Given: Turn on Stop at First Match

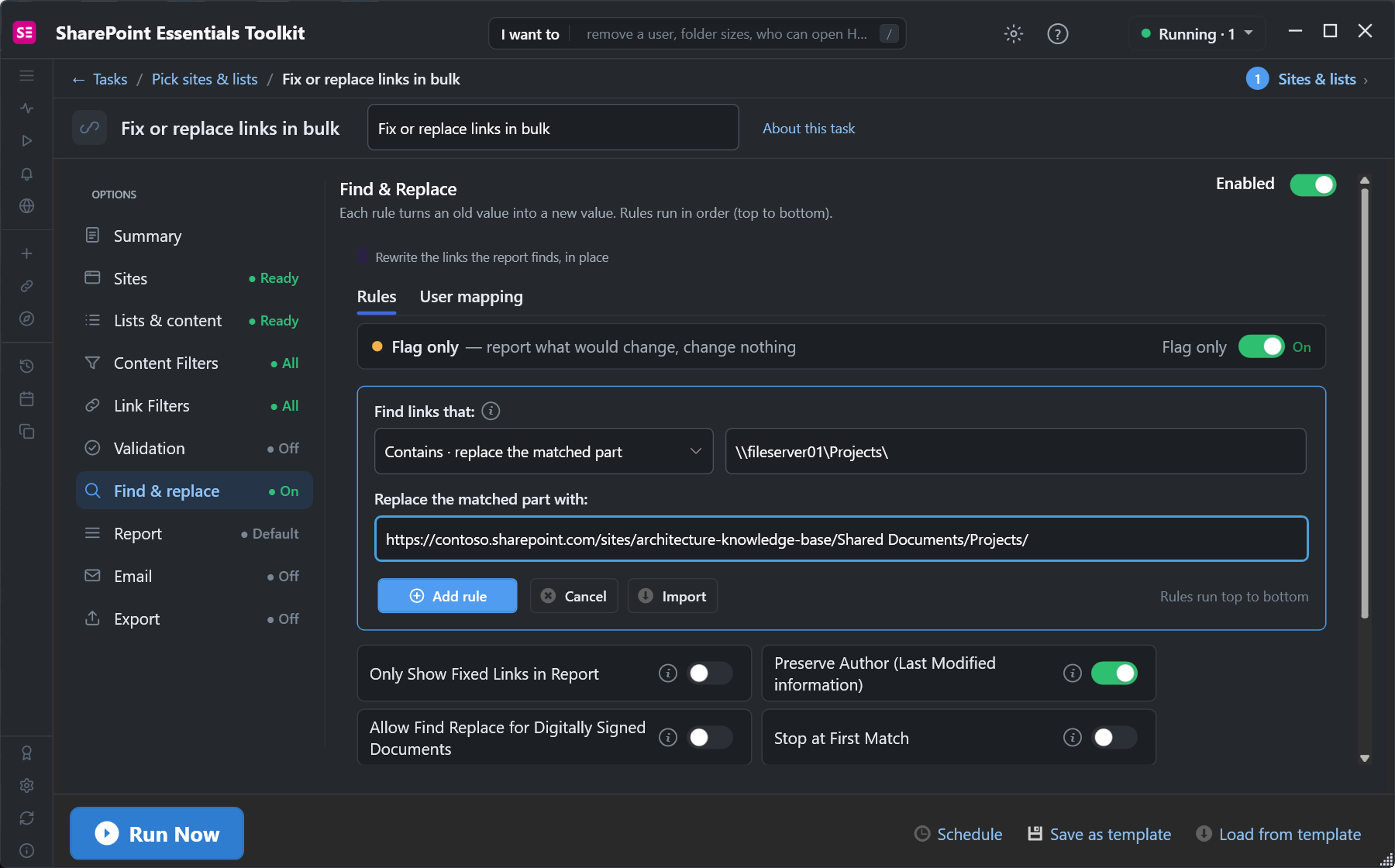Looking at the screenshot, I should (1114, 737).
